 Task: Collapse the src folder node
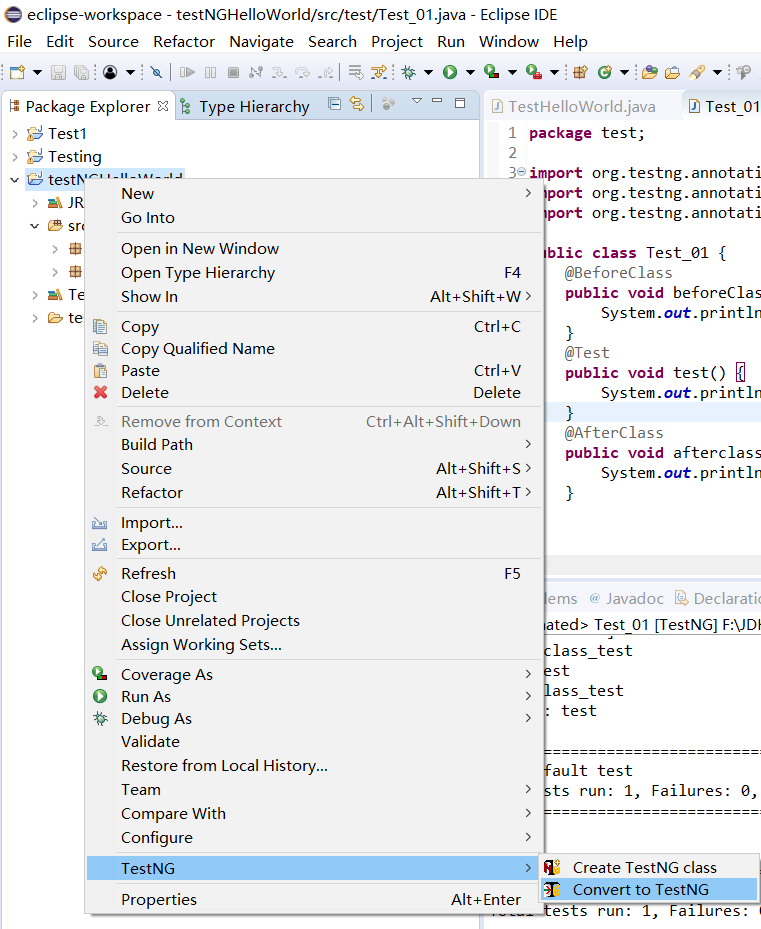coord(35,226)
